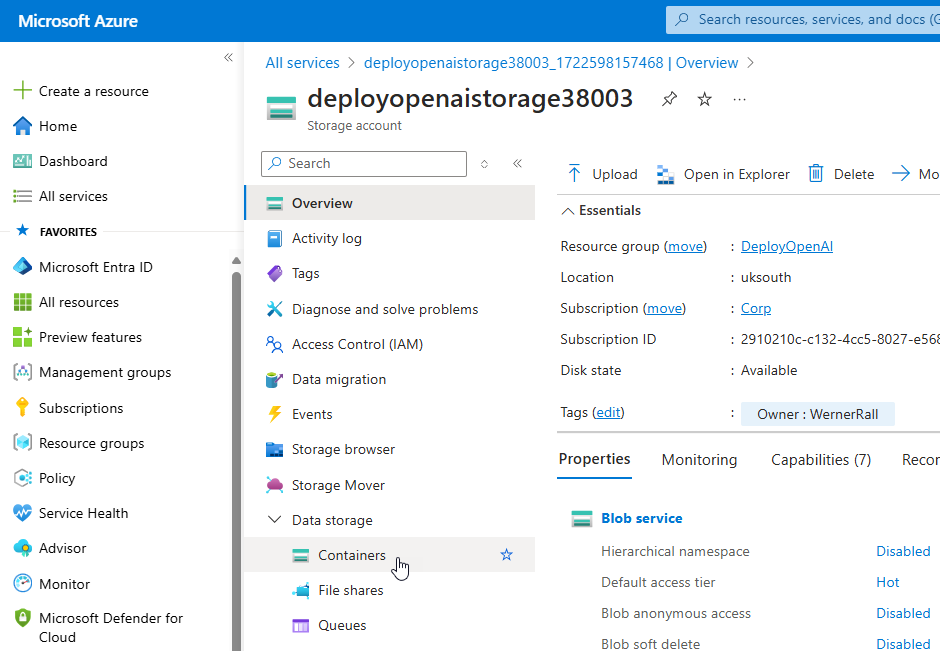Viewport: 940px width, 651px height.
Task: Open the Home house icon
Action: click(22, 126)
